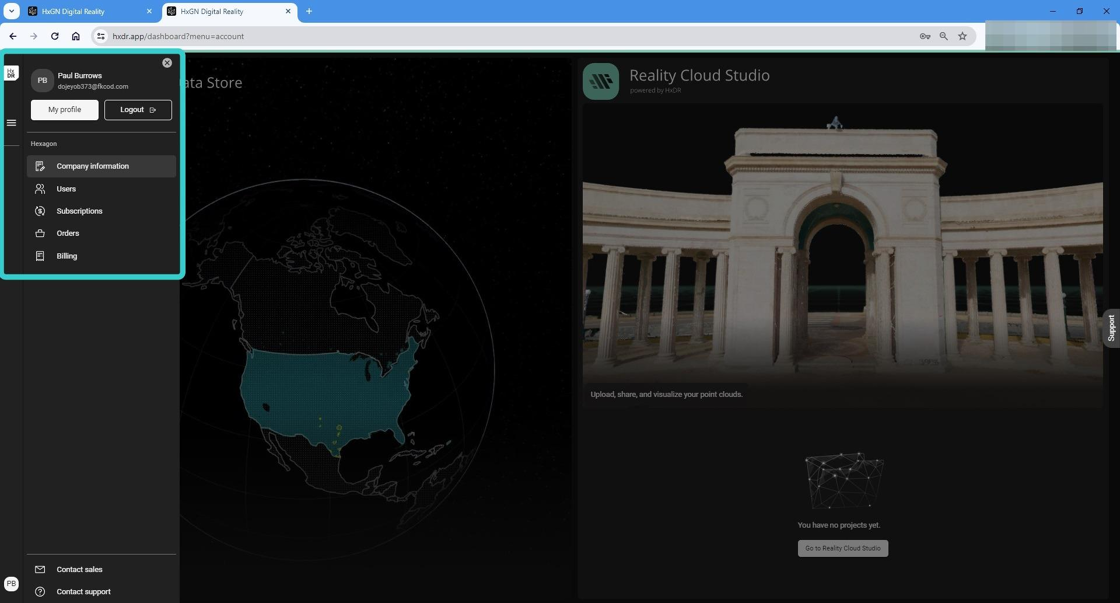Click the site information icon
Screen dimensions: 1120x603
(x=101, y=36)
